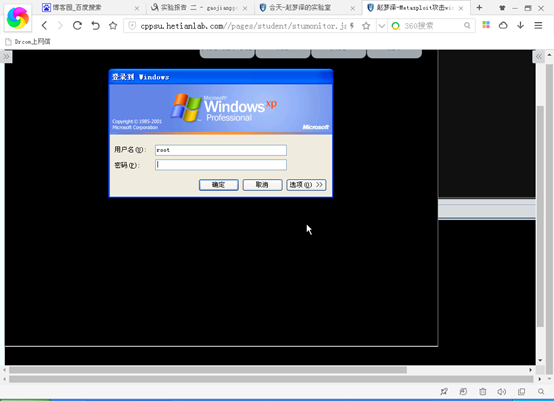
Task: Click the refresh-shield icon in status bar
Action: (463, 391)
